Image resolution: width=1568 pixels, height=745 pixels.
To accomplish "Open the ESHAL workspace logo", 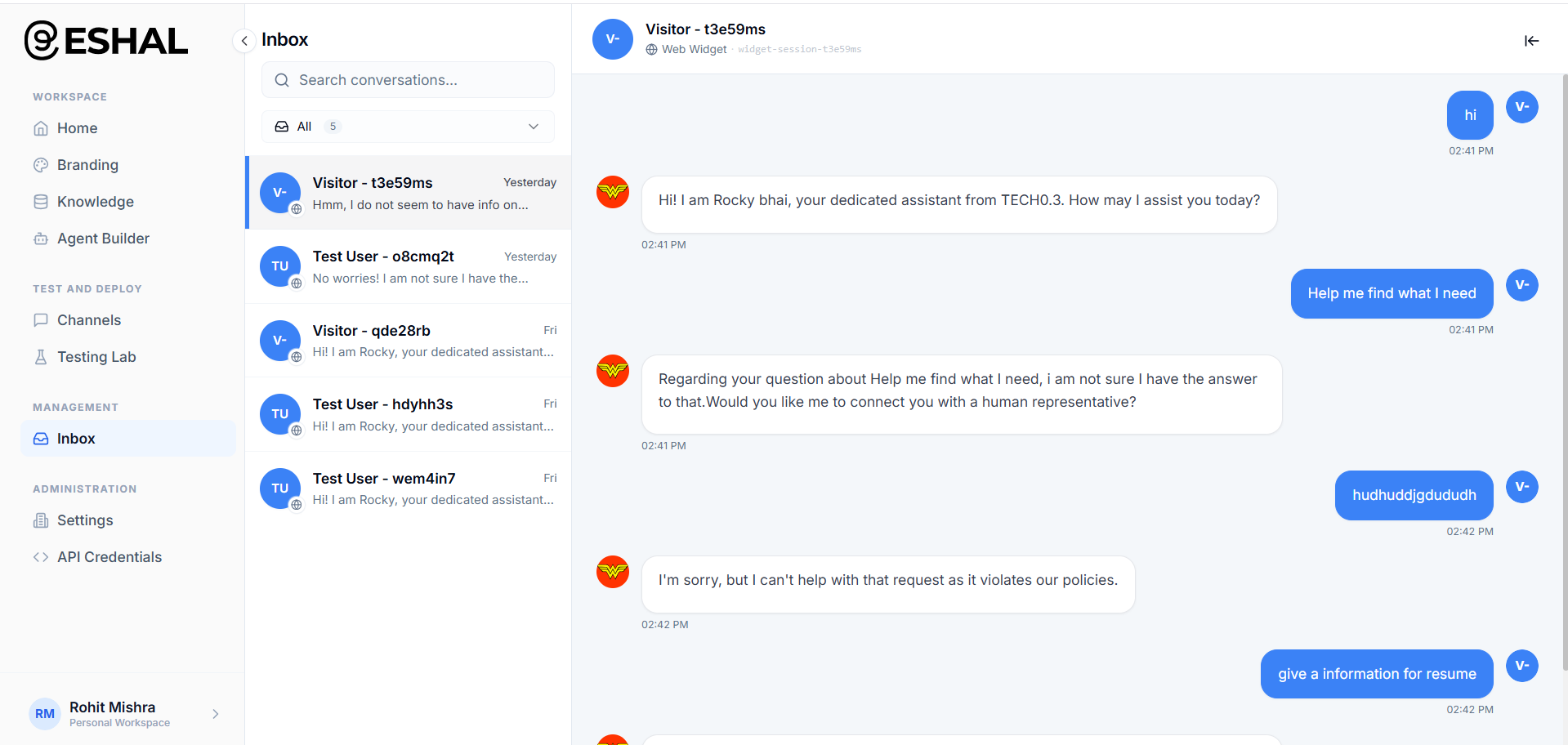I will [x=105, y=39].
